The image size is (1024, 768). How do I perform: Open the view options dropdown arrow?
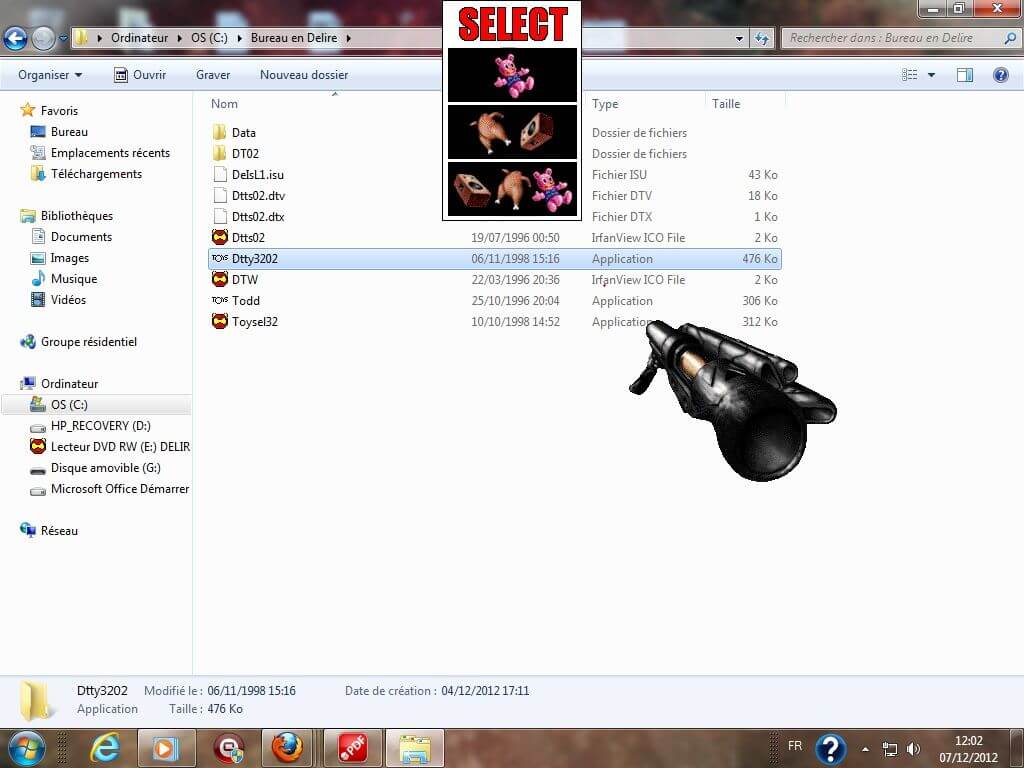(x=931, y=74)
